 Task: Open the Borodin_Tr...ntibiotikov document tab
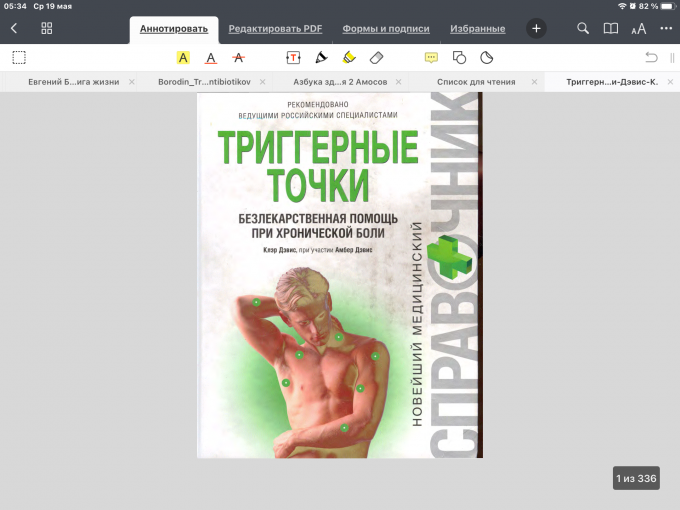tap(204, 82)
